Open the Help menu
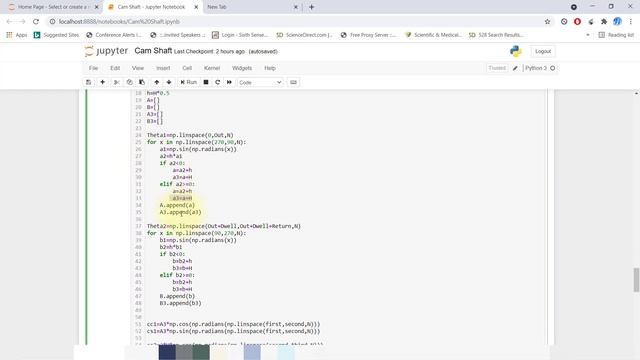Screen dimensions: 640x360 tap(270, 68)
